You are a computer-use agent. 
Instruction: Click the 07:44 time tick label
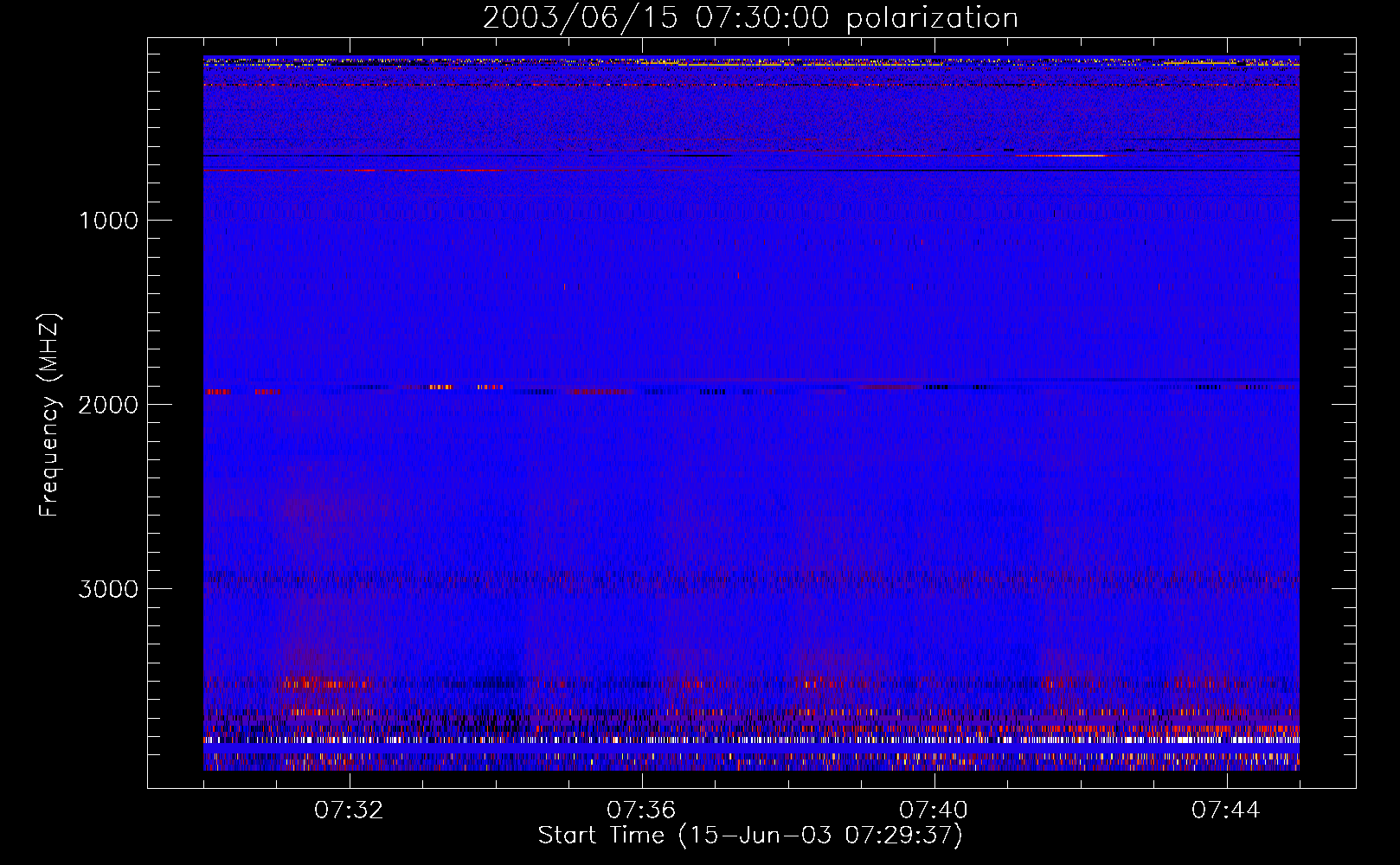pyautogui.click(x=1226, y=811)
